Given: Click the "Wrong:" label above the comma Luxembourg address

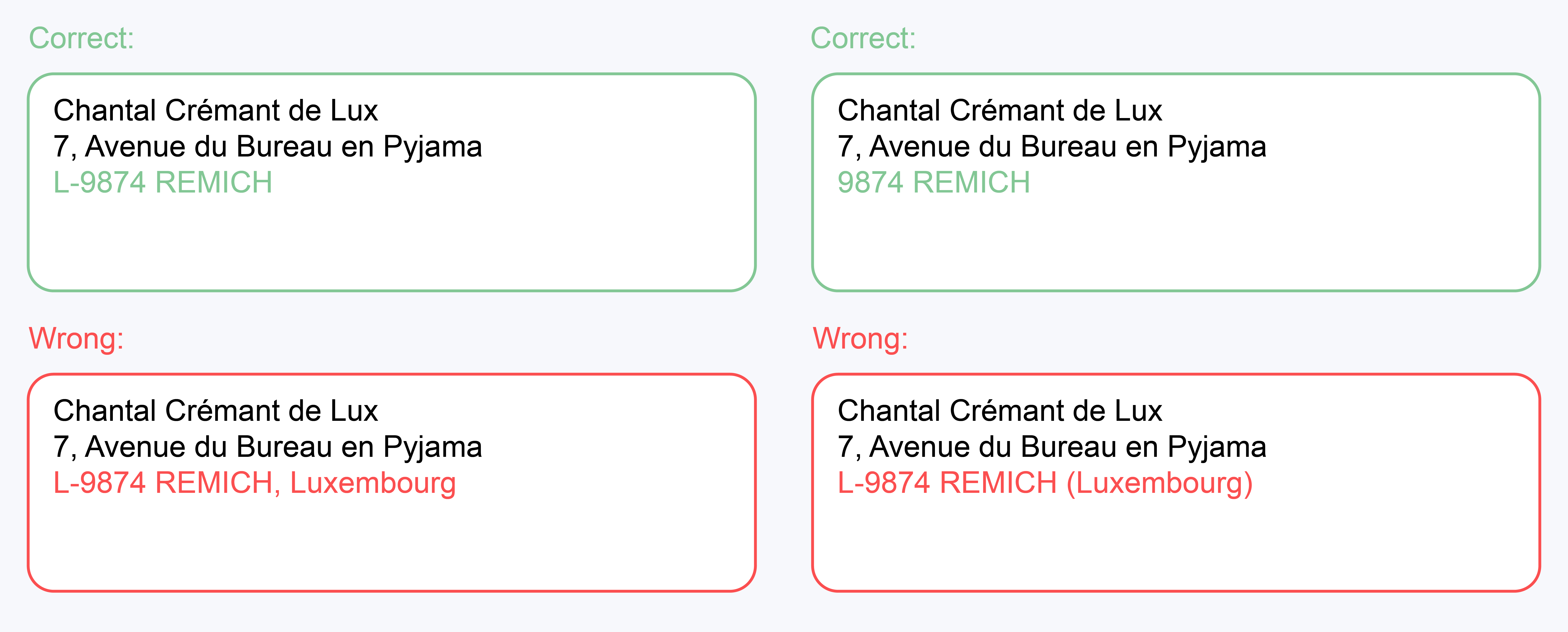Looking at the screenshot, I should pyautogui.click(x=76, y=338).
